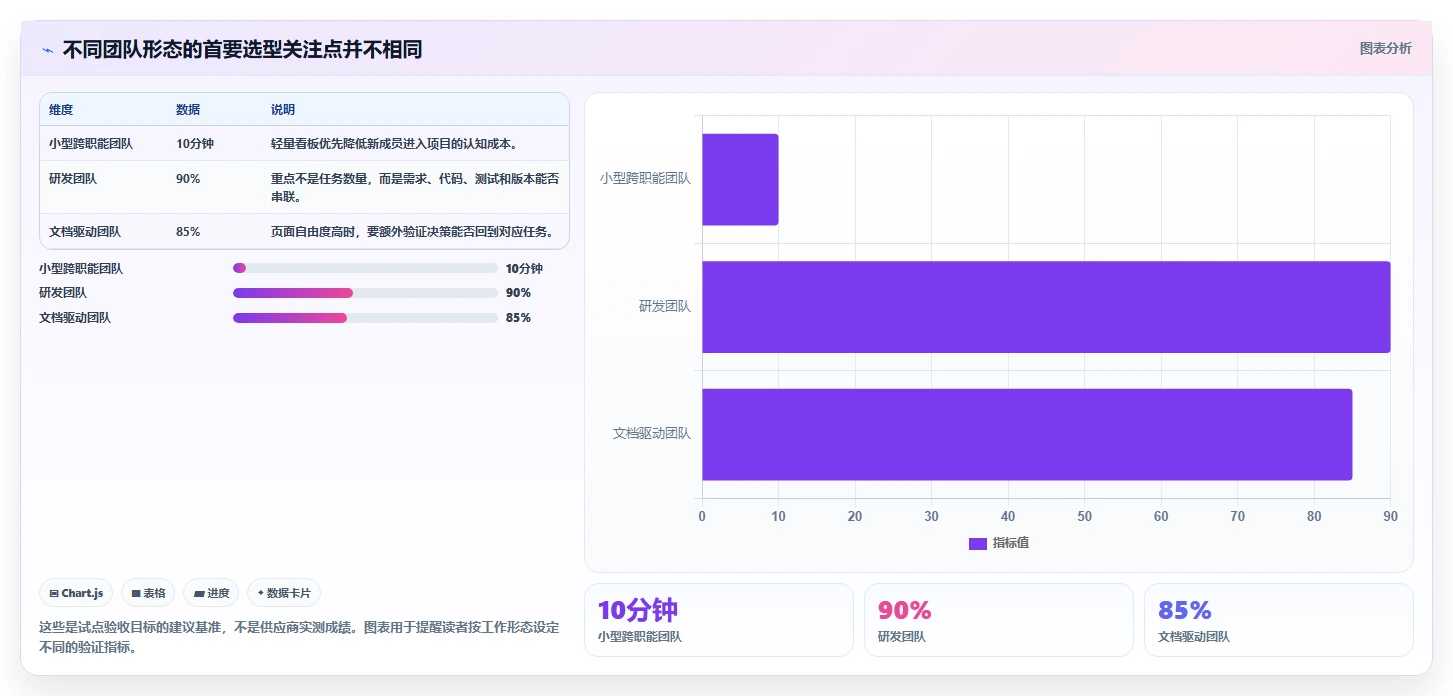The image size is (1453, 696).
Task: Click the 指标值 legend text
Action: click(x=1011, y=543)
